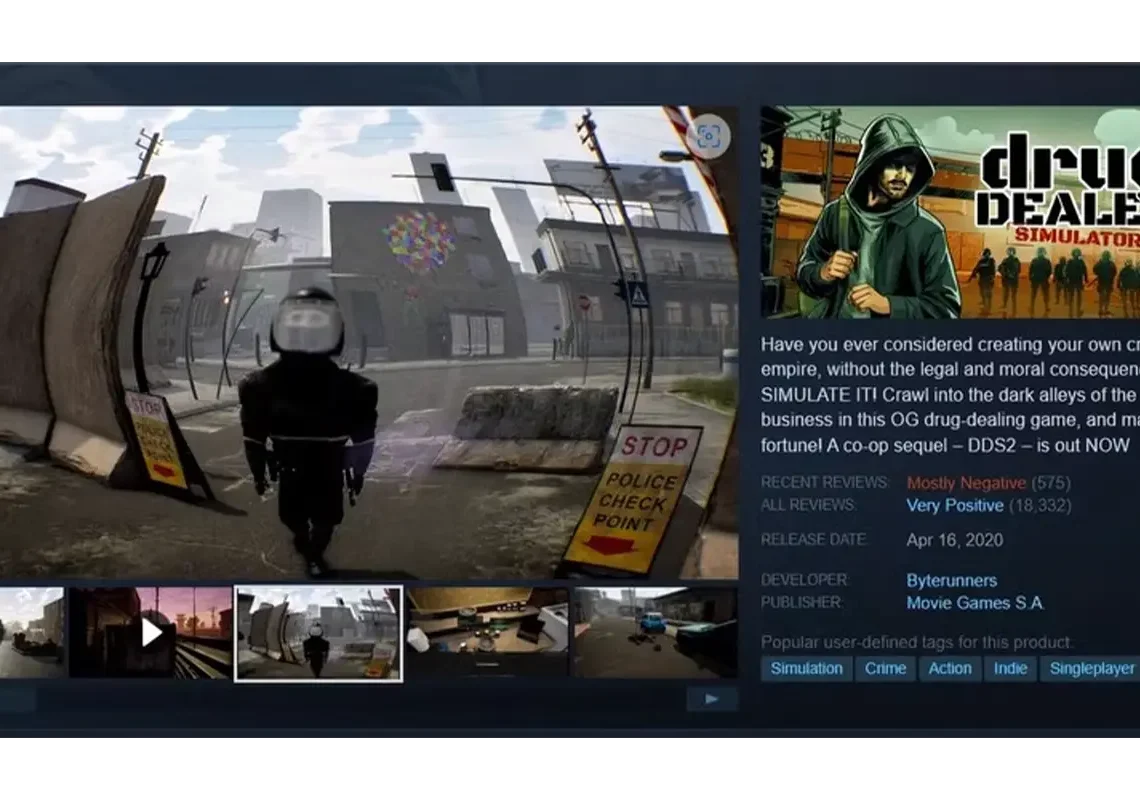
Task: Click the game description paragraph
Action: point(950,395)
